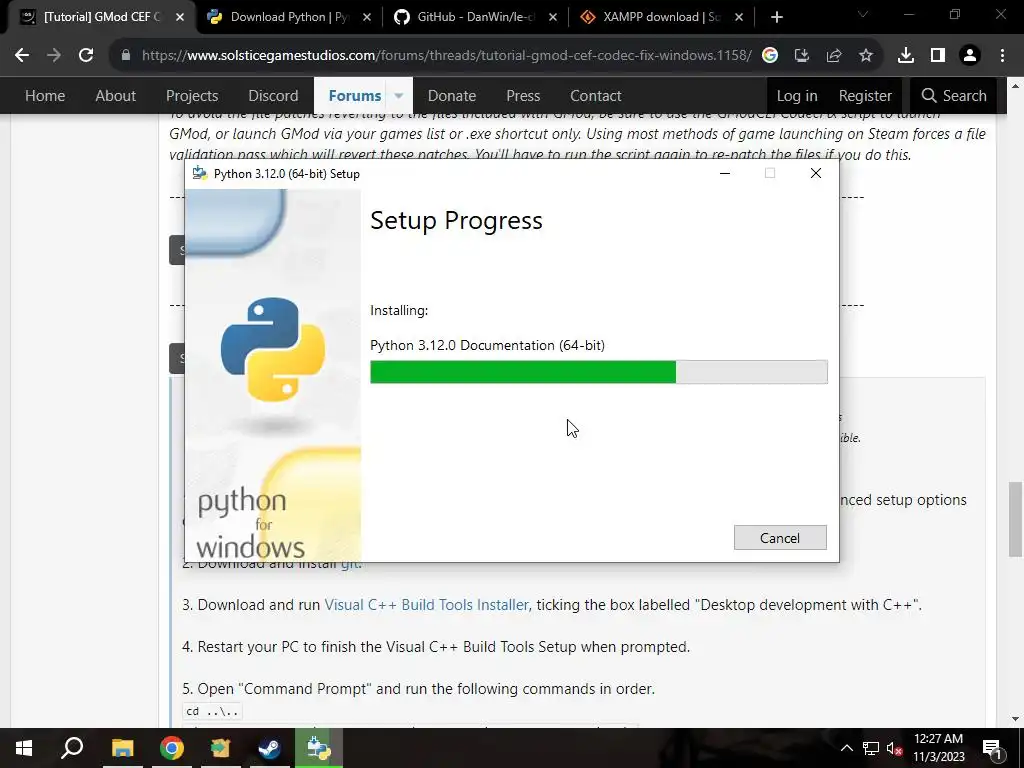1024x768 pixels.
Task: Open the tab search chevron
Action: pos(863,14)
